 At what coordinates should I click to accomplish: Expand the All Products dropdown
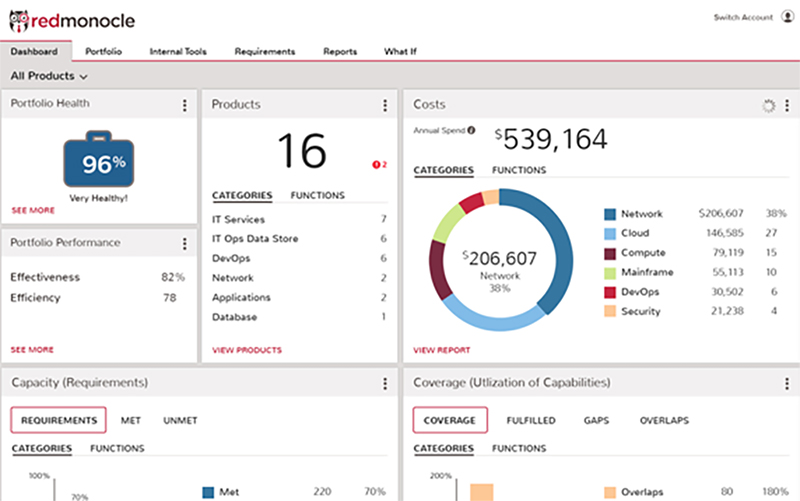point(49,76)
